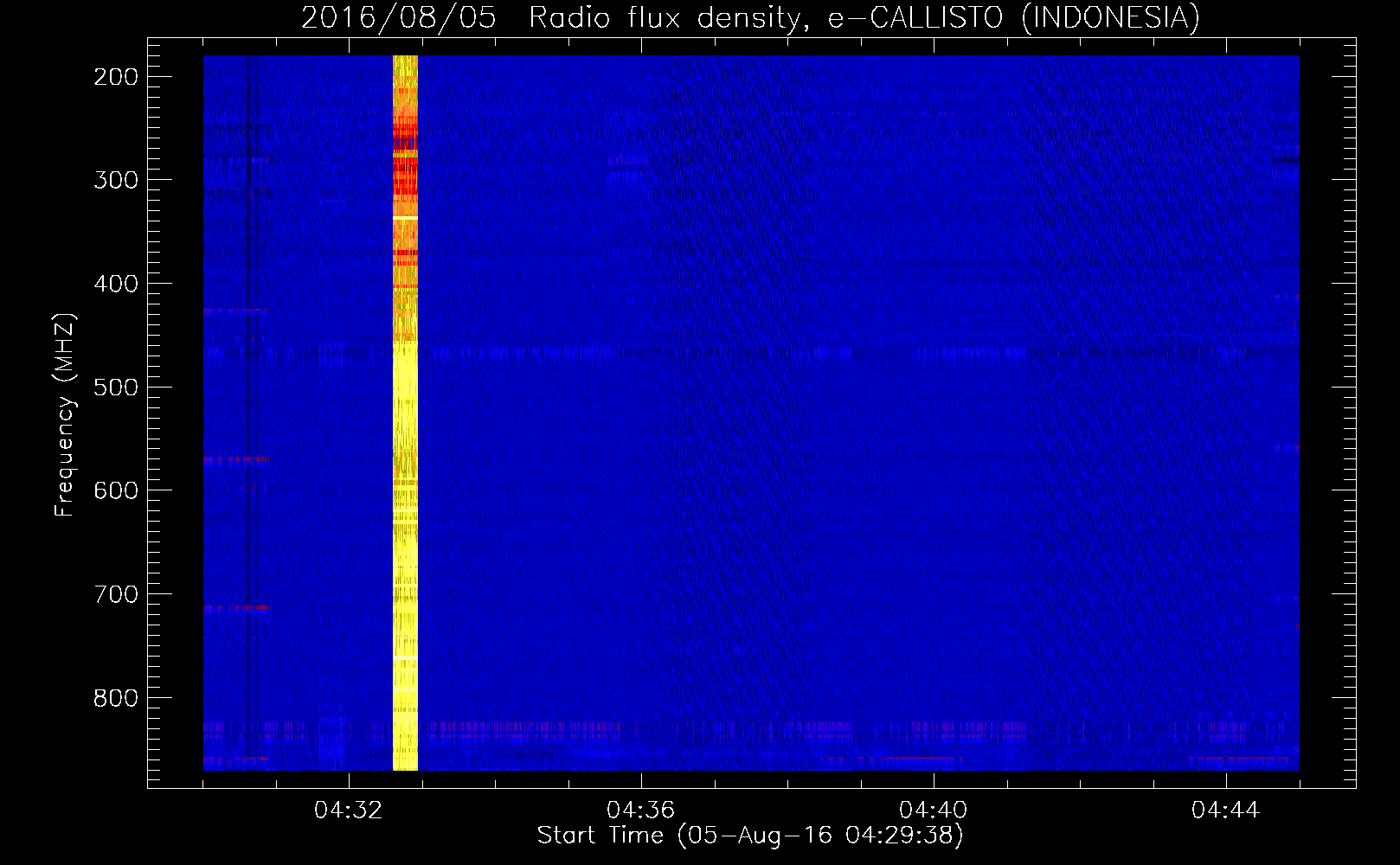Click the 800 frequency tick label
1400x865 pixels.
point(116,698)
